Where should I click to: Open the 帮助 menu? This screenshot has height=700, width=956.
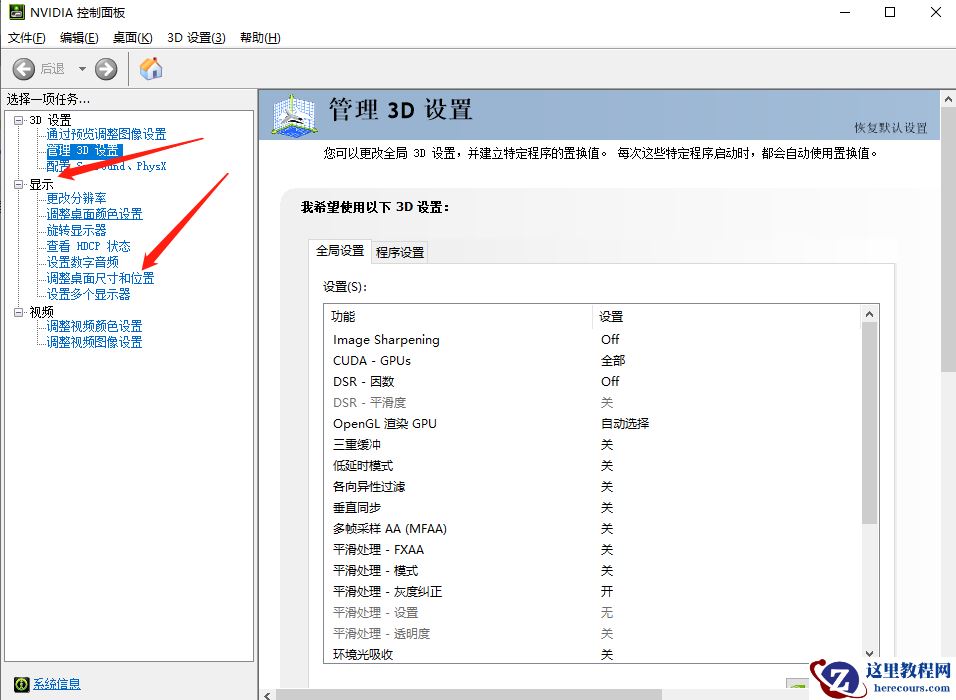(x=258, y=37)
